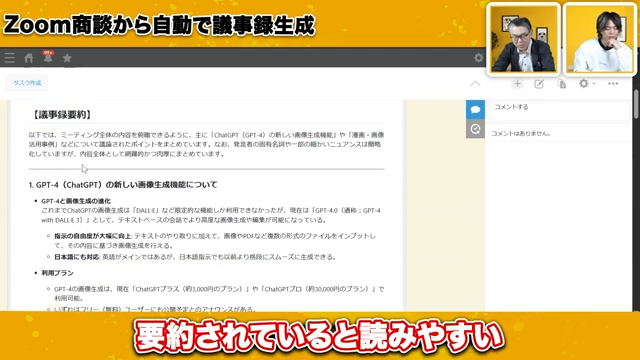The width and height of the screenshot is (640, 360).
Task: Duplicate the record with copy icon
Action: click(562, 84)
